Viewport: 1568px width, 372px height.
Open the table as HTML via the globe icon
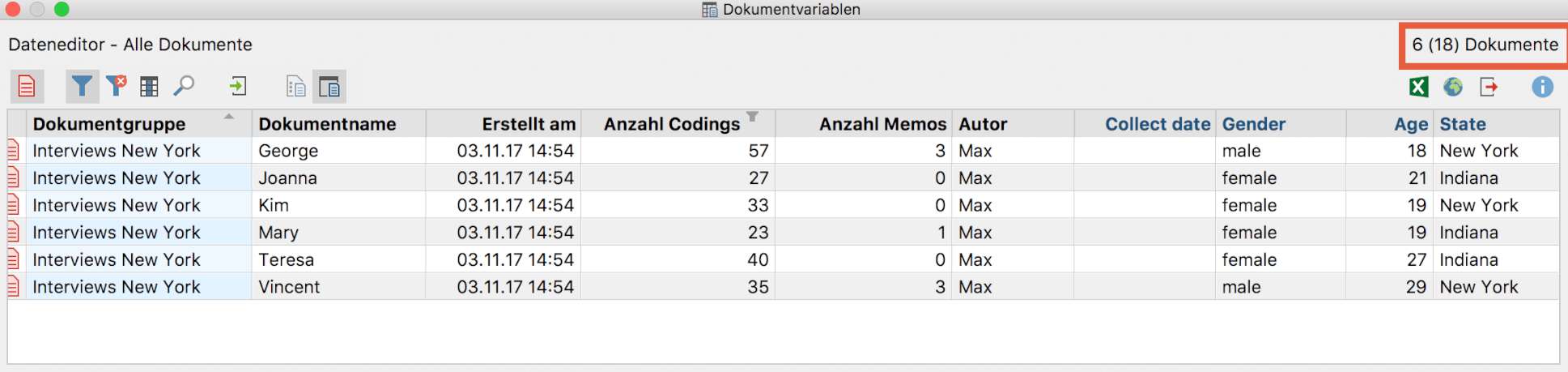(1453, 87)
